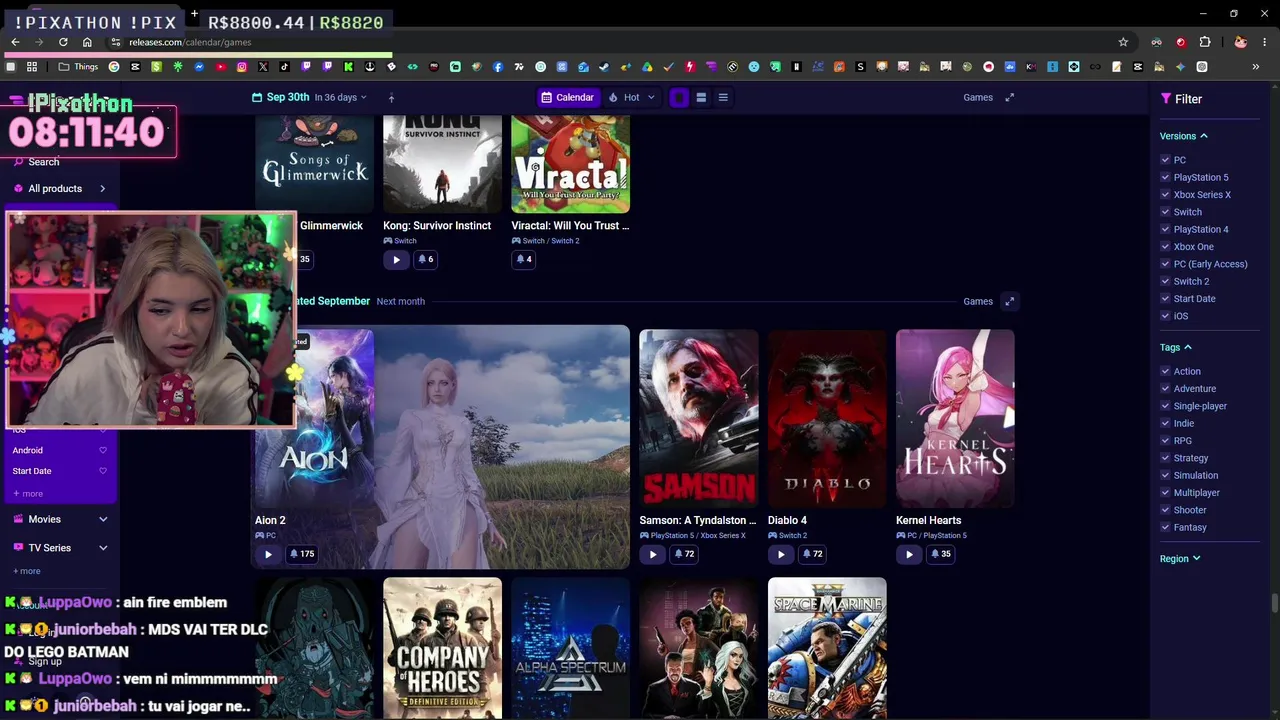The height and width of the screenshot is (720, 1280).
Task: Go to Next month link
Action: pos(400,301)
